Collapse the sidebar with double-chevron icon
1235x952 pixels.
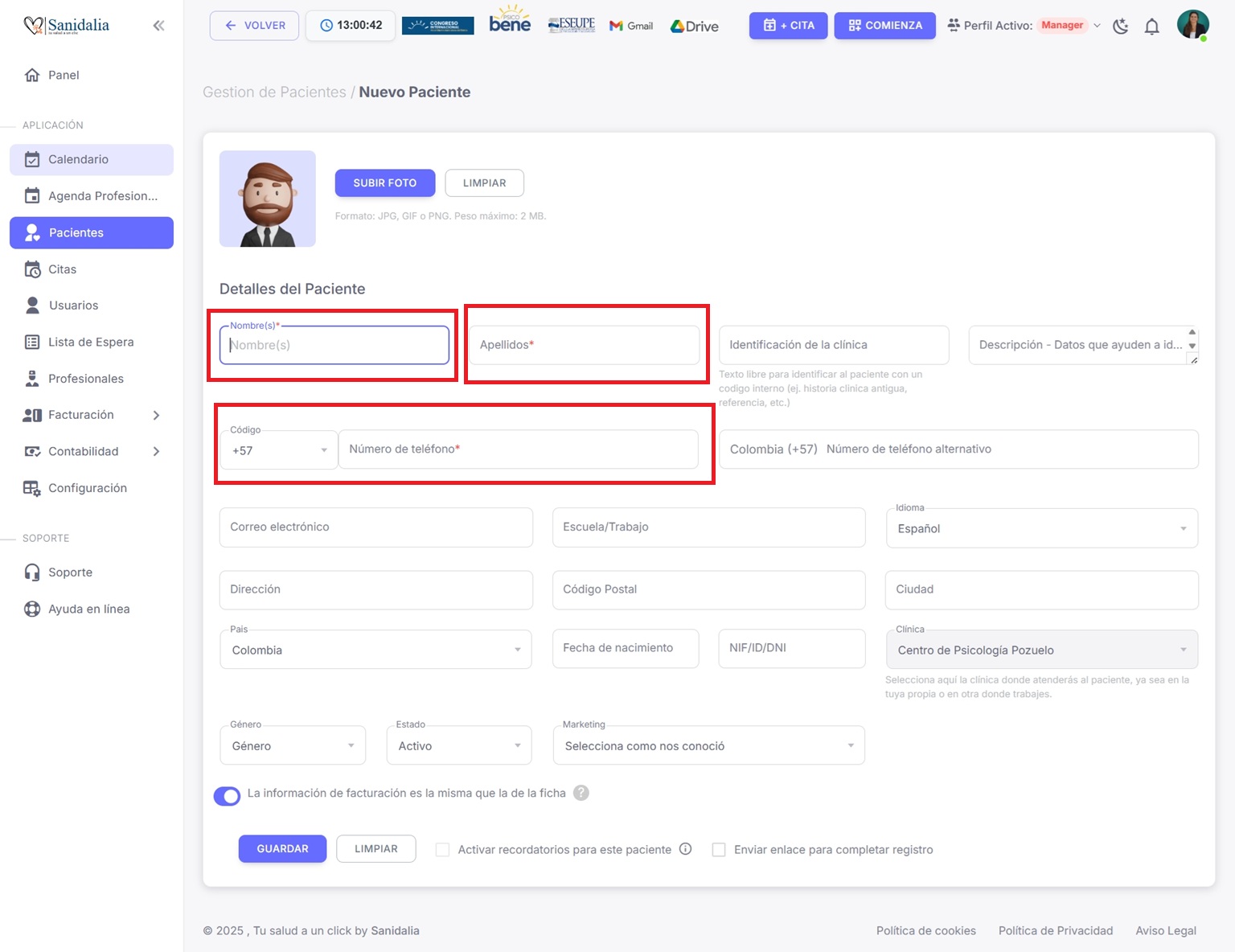[x=158, y=26]
